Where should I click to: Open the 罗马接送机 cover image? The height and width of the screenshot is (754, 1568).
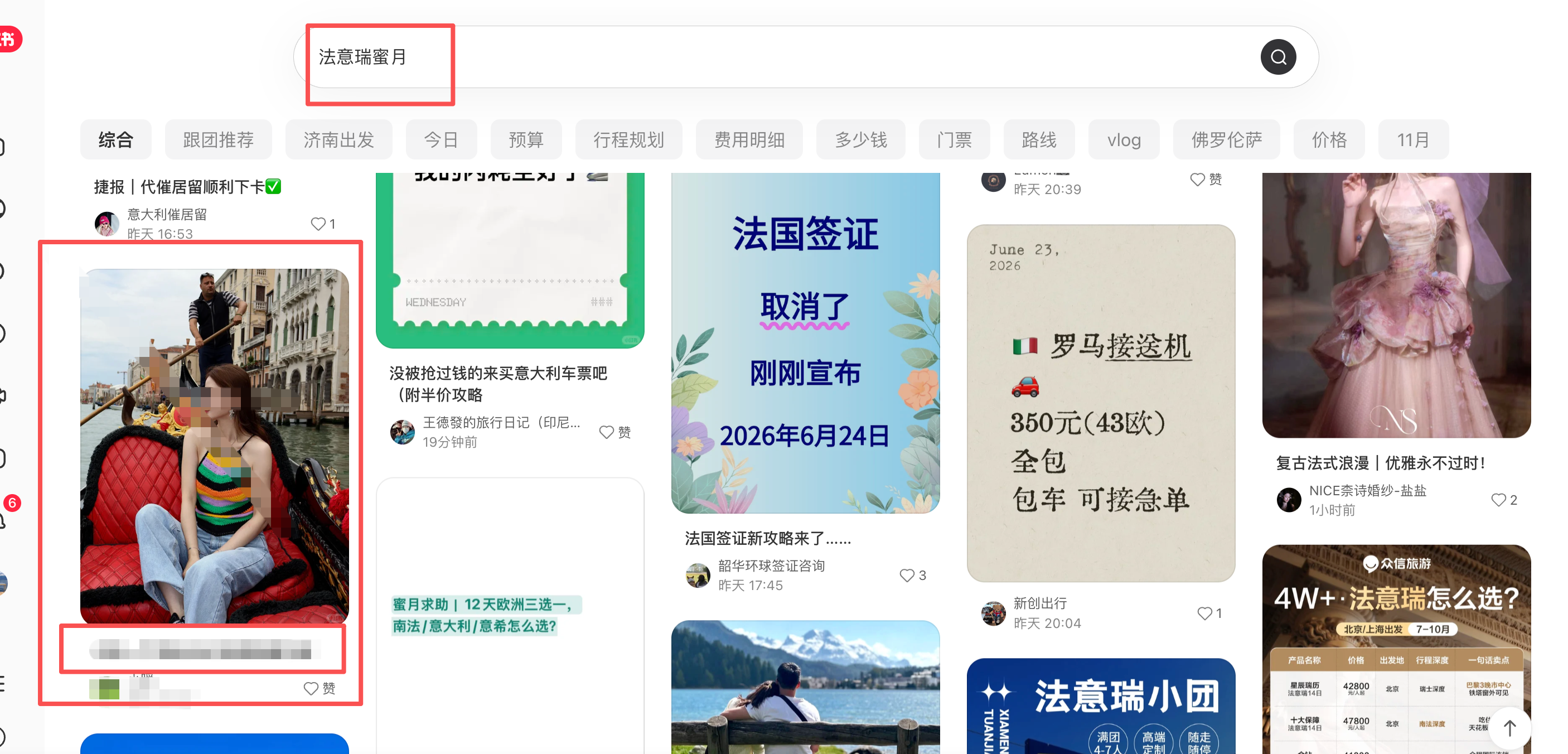1101,403
